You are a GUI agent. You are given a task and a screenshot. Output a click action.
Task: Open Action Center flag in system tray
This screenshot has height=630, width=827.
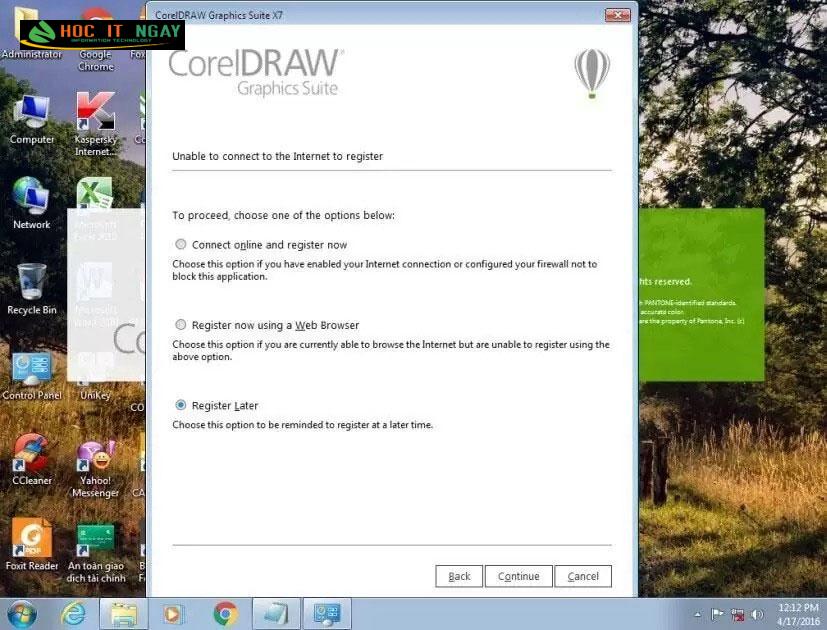717,615
